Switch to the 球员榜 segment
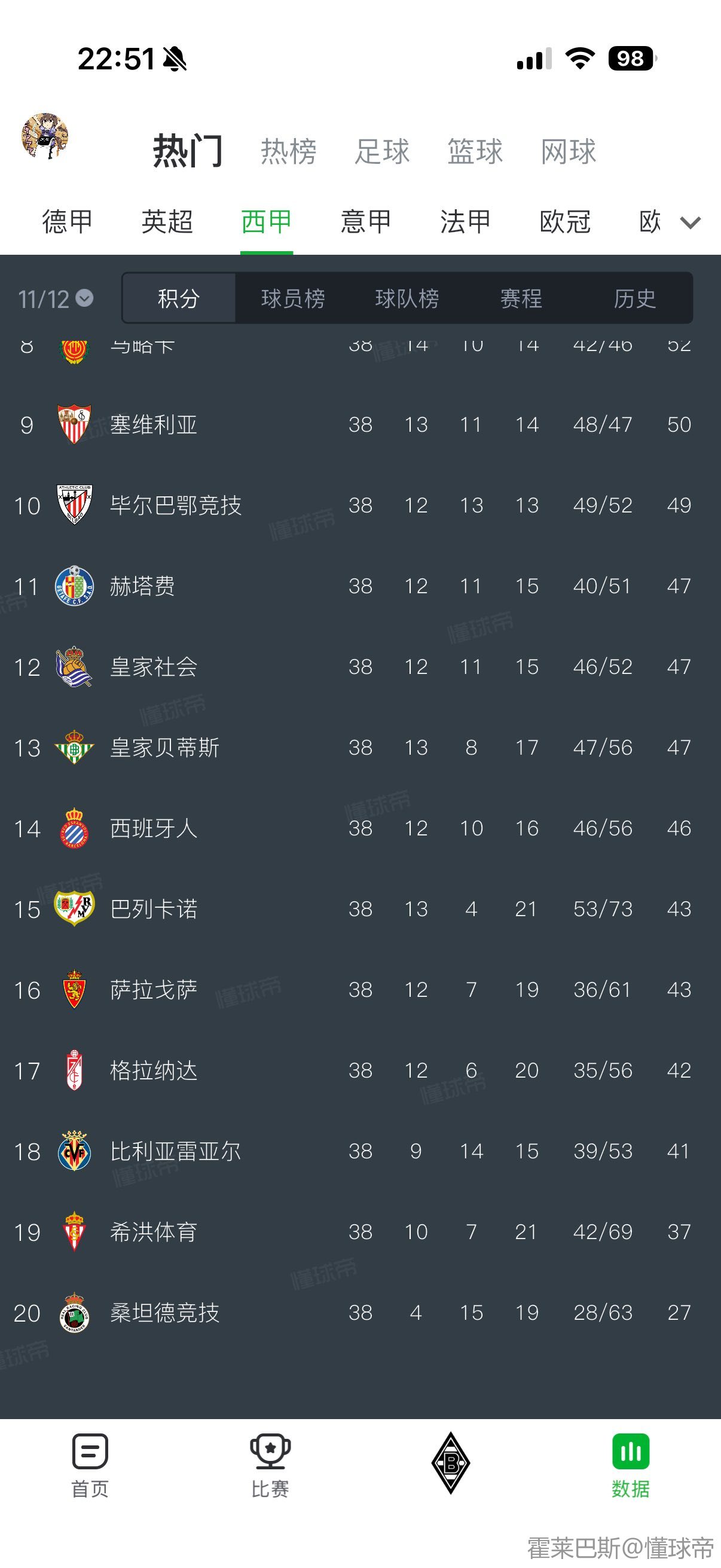This screenshot has height=1568, width=721. [293, 298]
